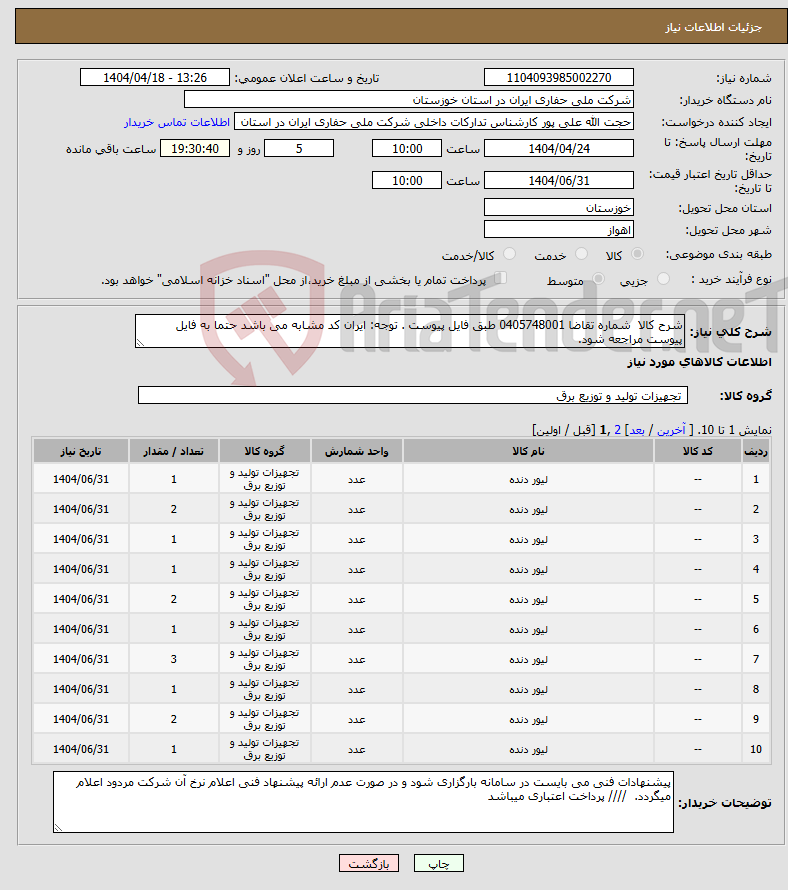Select the کالا/خدمت radio button
788x890 pixels.
[x=509, y=254]
